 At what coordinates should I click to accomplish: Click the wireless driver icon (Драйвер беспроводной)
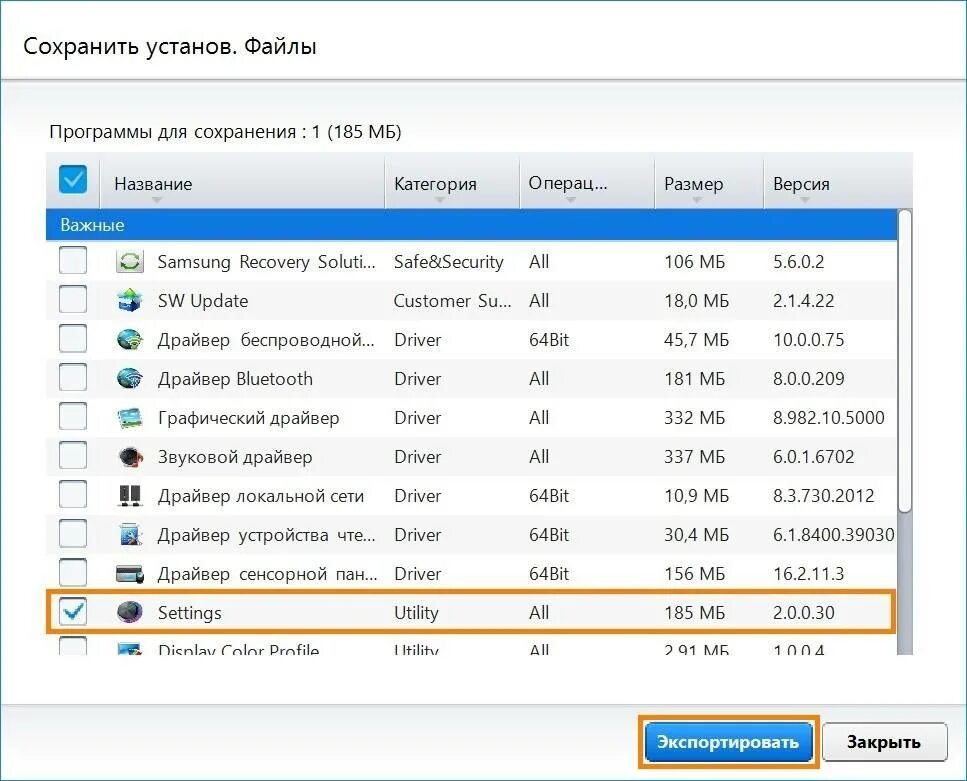tap(130, 339)
